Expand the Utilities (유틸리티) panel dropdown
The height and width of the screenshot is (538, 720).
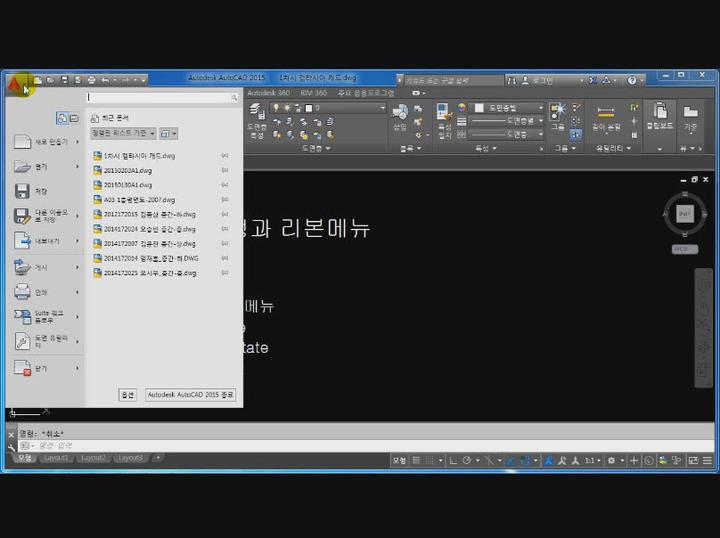613,148
